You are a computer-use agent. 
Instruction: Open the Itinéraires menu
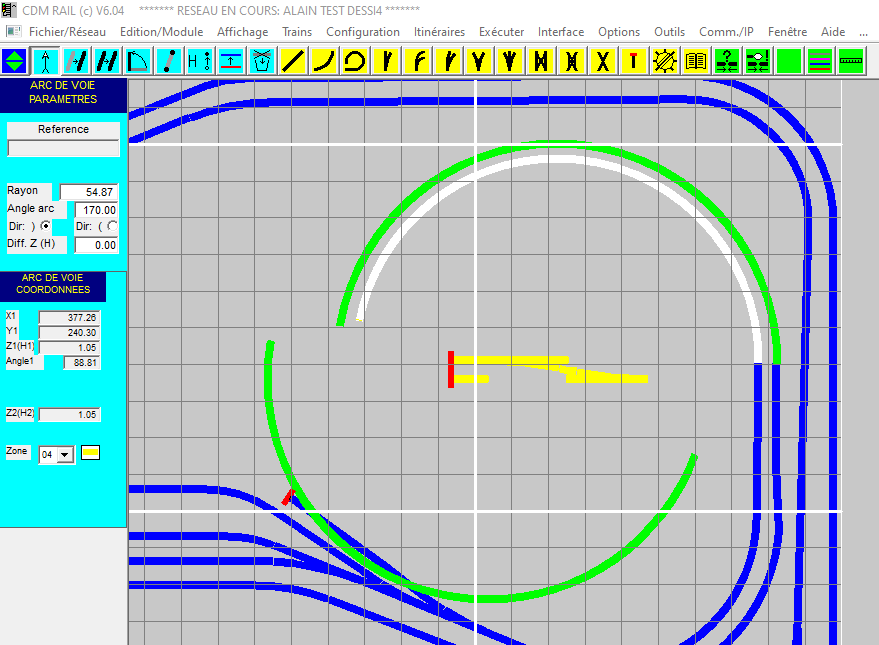(439, 32)
